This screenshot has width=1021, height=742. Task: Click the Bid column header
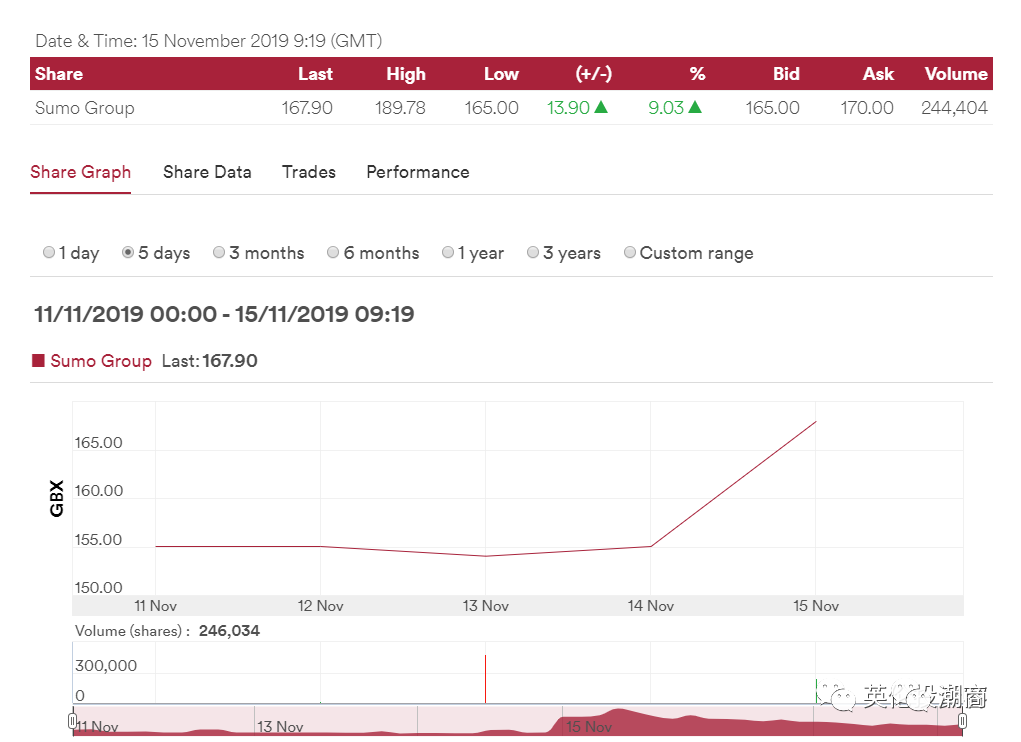pyautogui.click(x=786, y=74)
